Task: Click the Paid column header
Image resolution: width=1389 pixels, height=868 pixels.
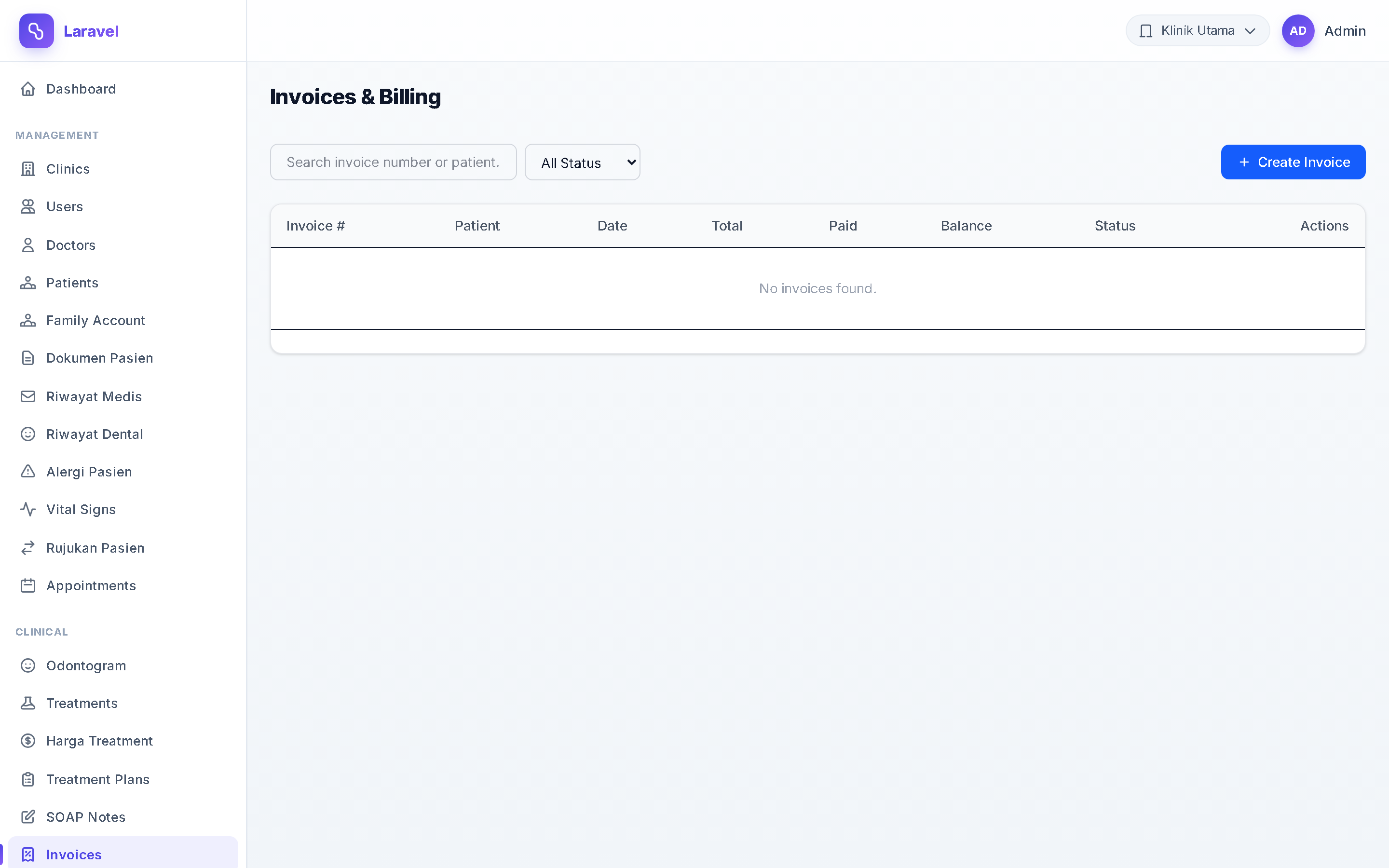Action: pos(843,226)
